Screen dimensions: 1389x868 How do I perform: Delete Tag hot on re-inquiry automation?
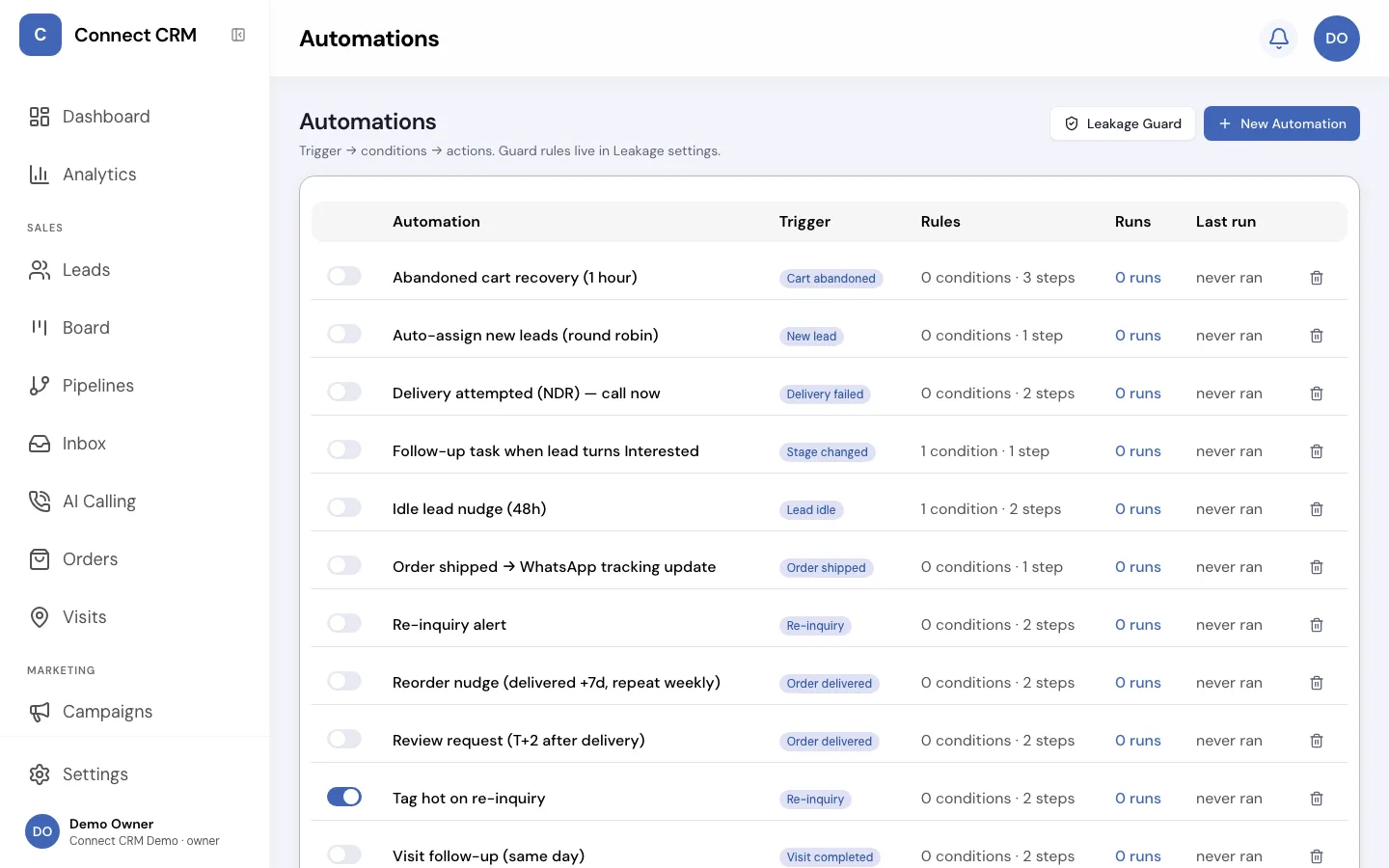point(1317,799)
